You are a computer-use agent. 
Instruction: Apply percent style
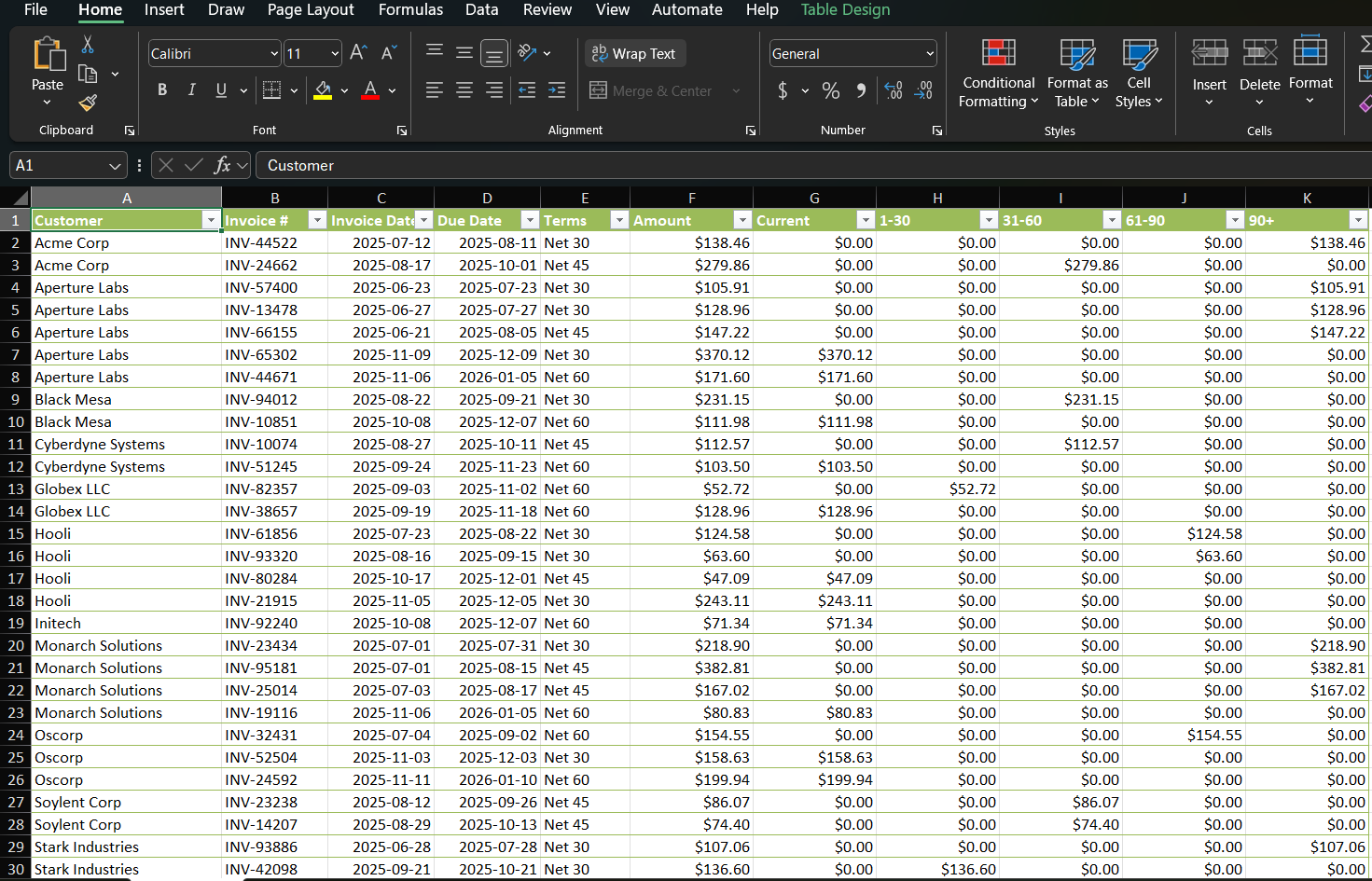(831, 90)
